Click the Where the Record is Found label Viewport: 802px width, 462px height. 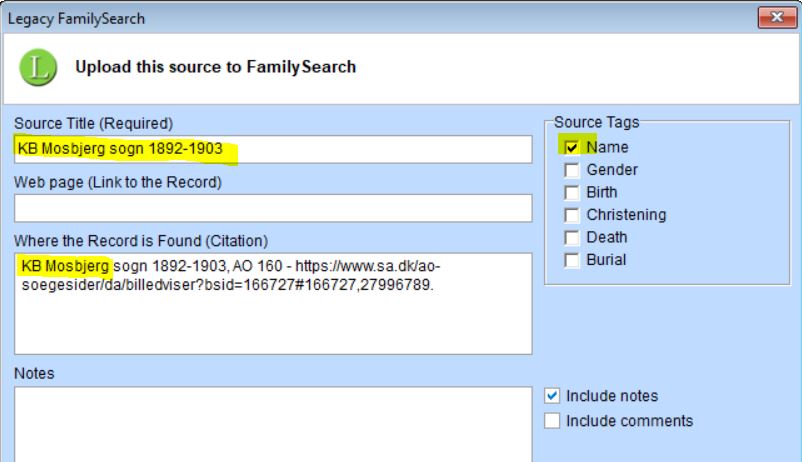[141, 241]
